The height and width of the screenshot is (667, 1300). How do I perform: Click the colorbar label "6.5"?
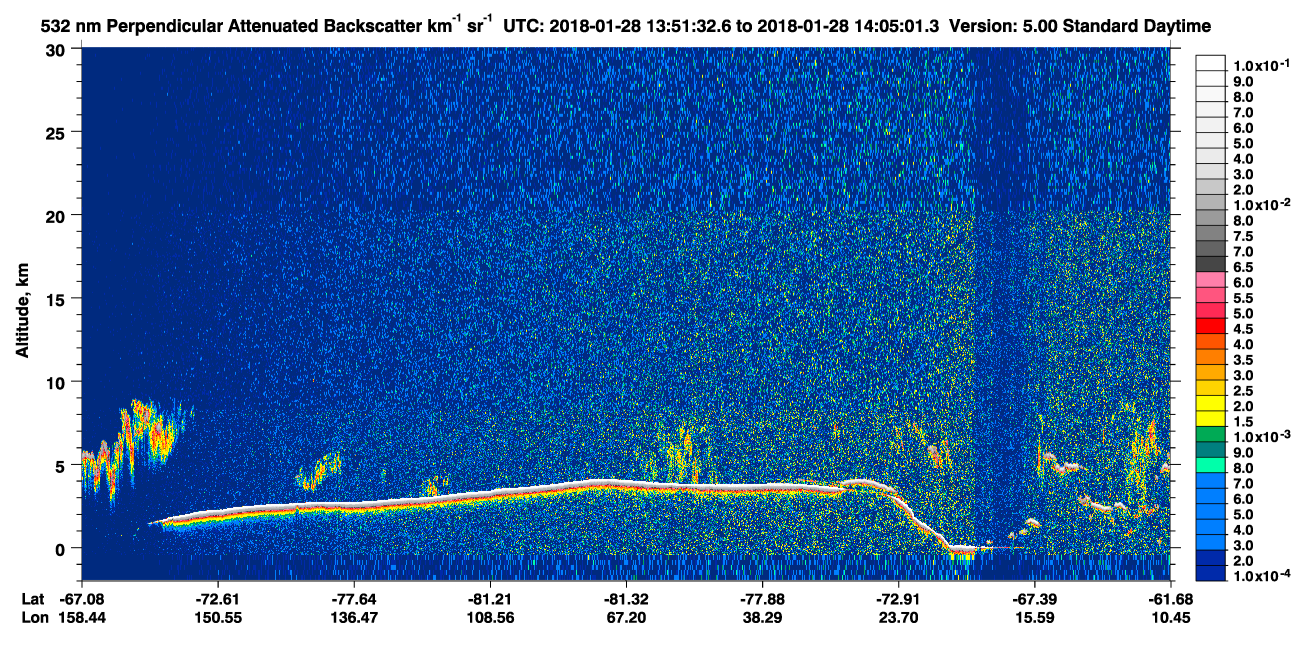[1243, 267]
